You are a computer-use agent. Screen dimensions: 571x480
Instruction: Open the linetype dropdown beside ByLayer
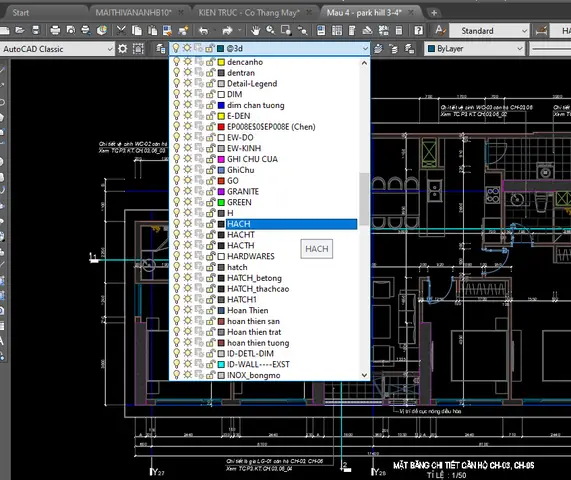pyautogui.click(x=550, y=48)
